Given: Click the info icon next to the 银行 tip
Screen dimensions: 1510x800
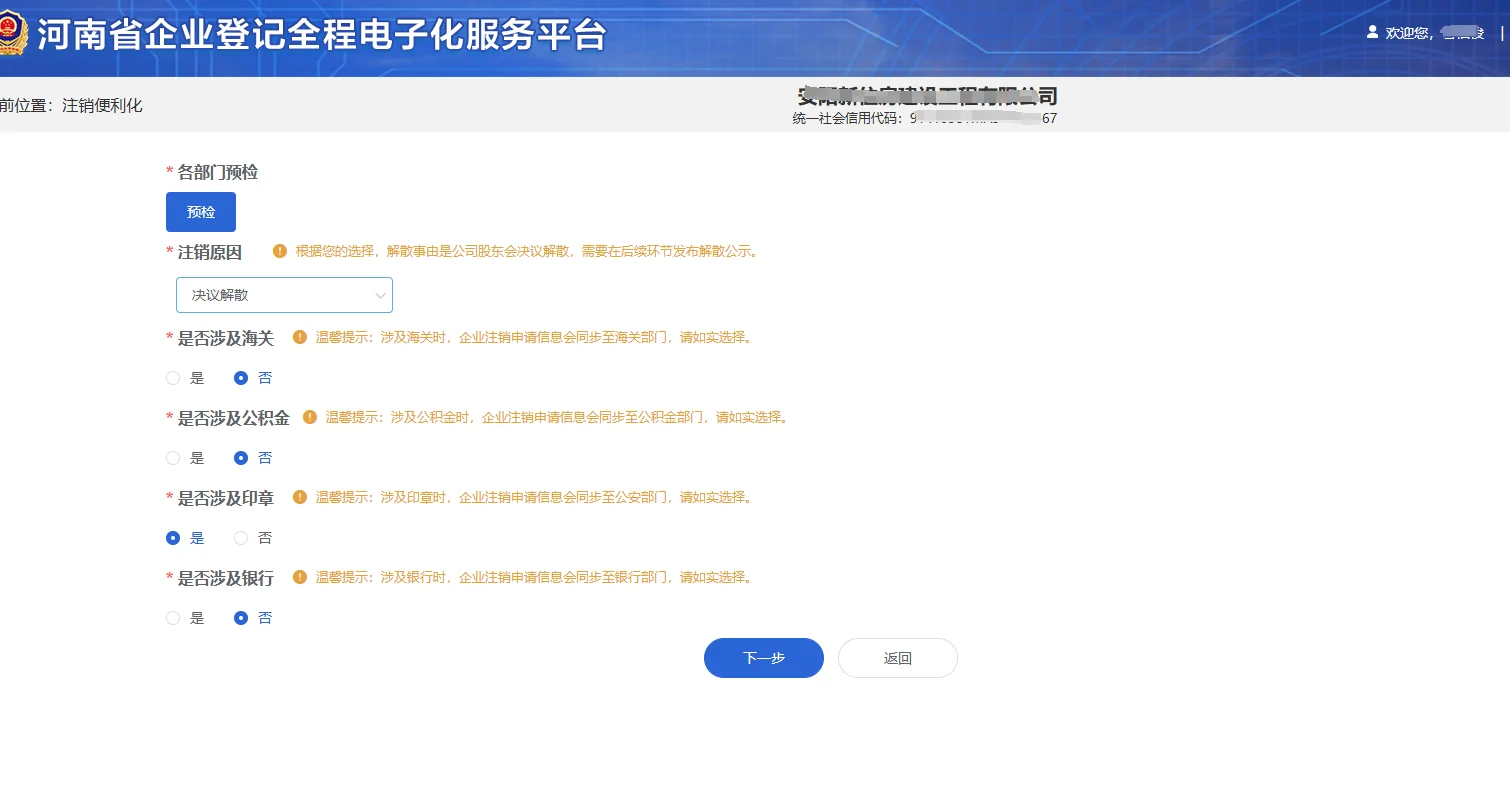Looking at the screenshot, I should tap(300, 578).
